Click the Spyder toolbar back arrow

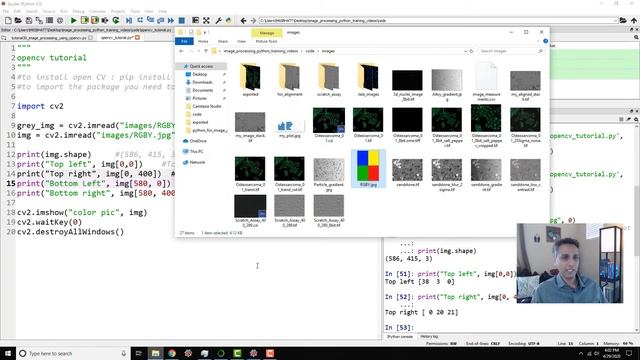coord(243,20)
